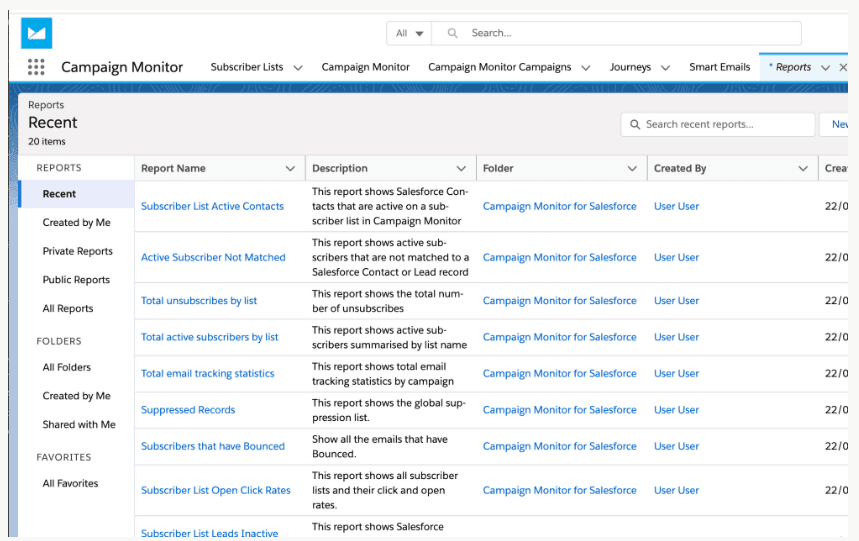Click the magnifier icon in global search
Image resolution: width=859 pixels, height=541 pixels.
coord(453,33)
